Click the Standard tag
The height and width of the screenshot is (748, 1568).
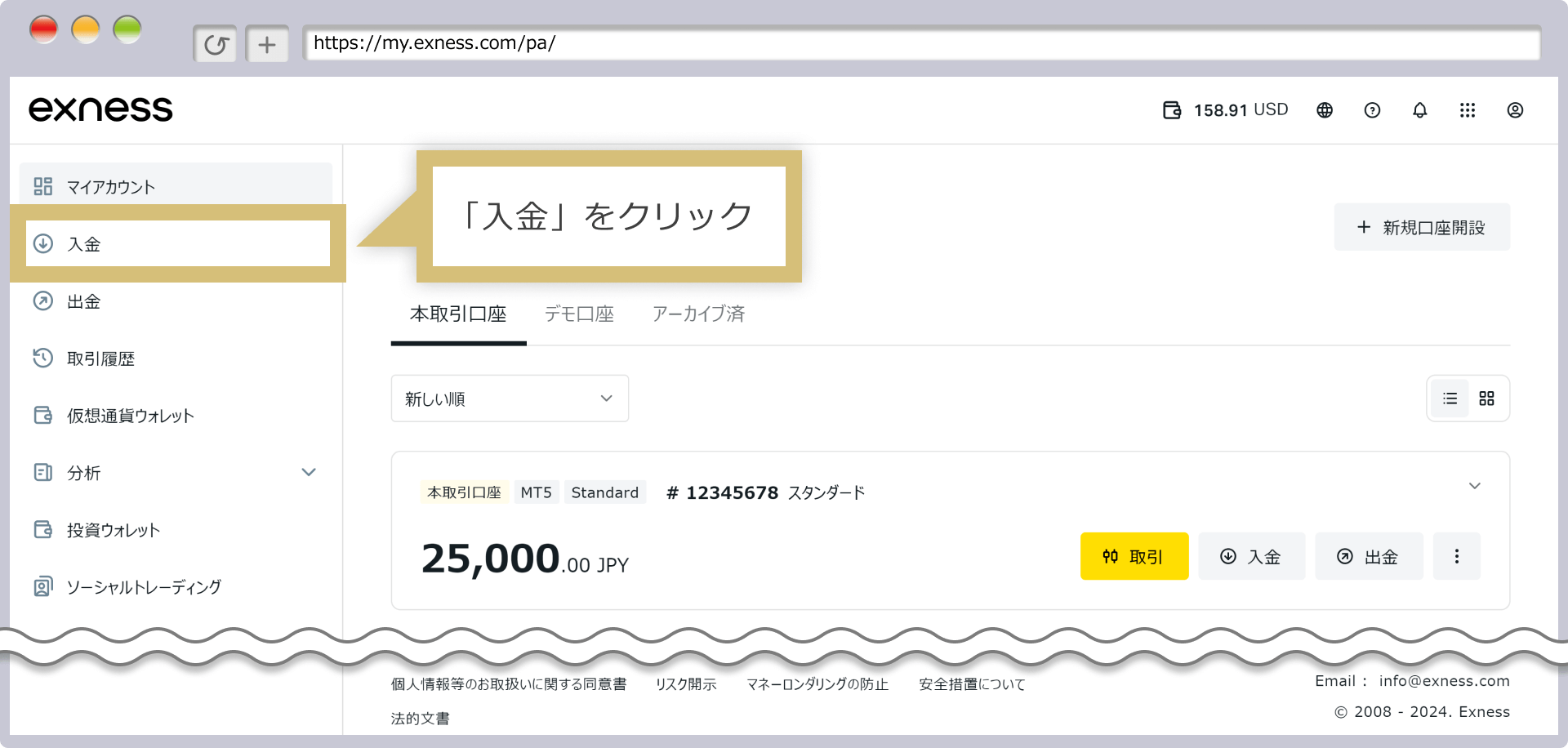(605, 492)
